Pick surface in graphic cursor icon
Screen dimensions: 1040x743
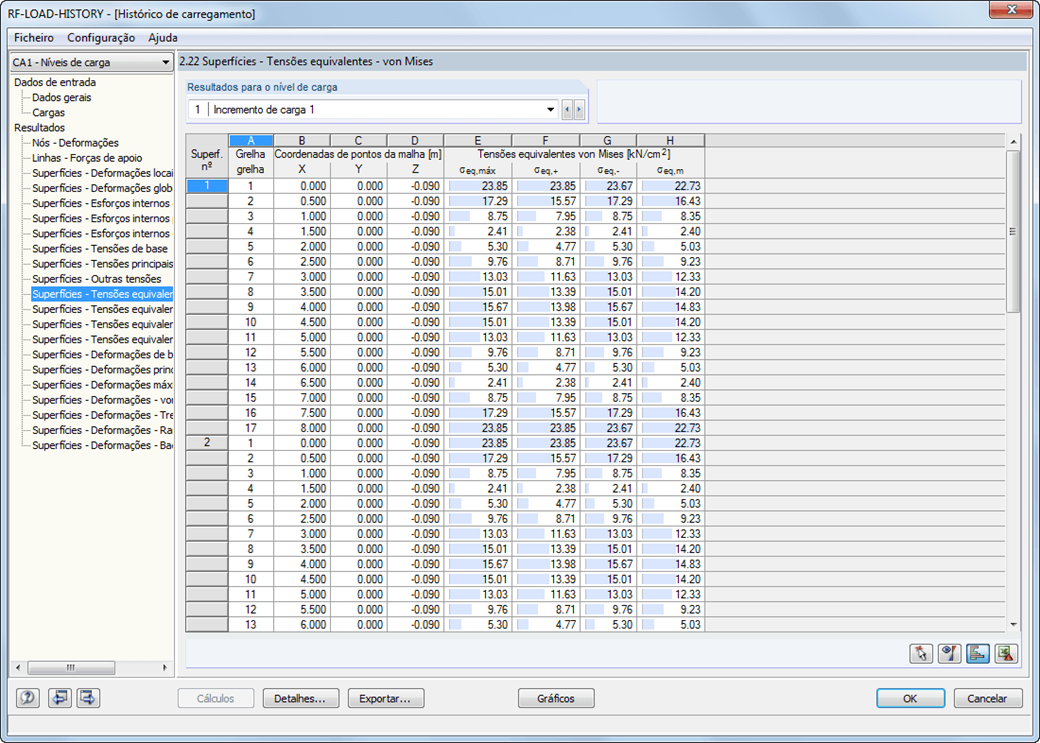coord(921,653)
